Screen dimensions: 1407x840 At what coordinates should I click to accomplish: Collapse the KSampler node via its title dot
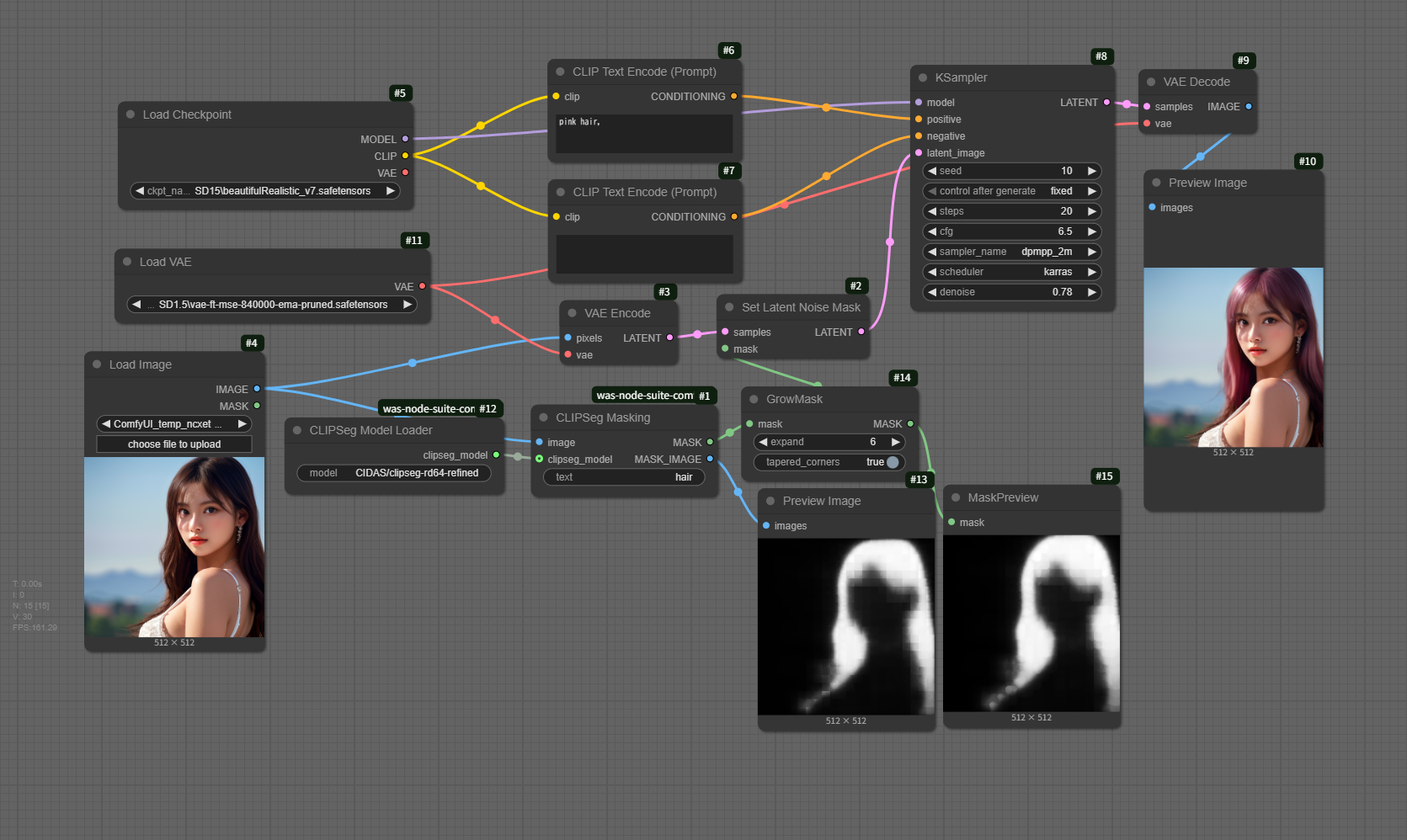tap(923, 77)
